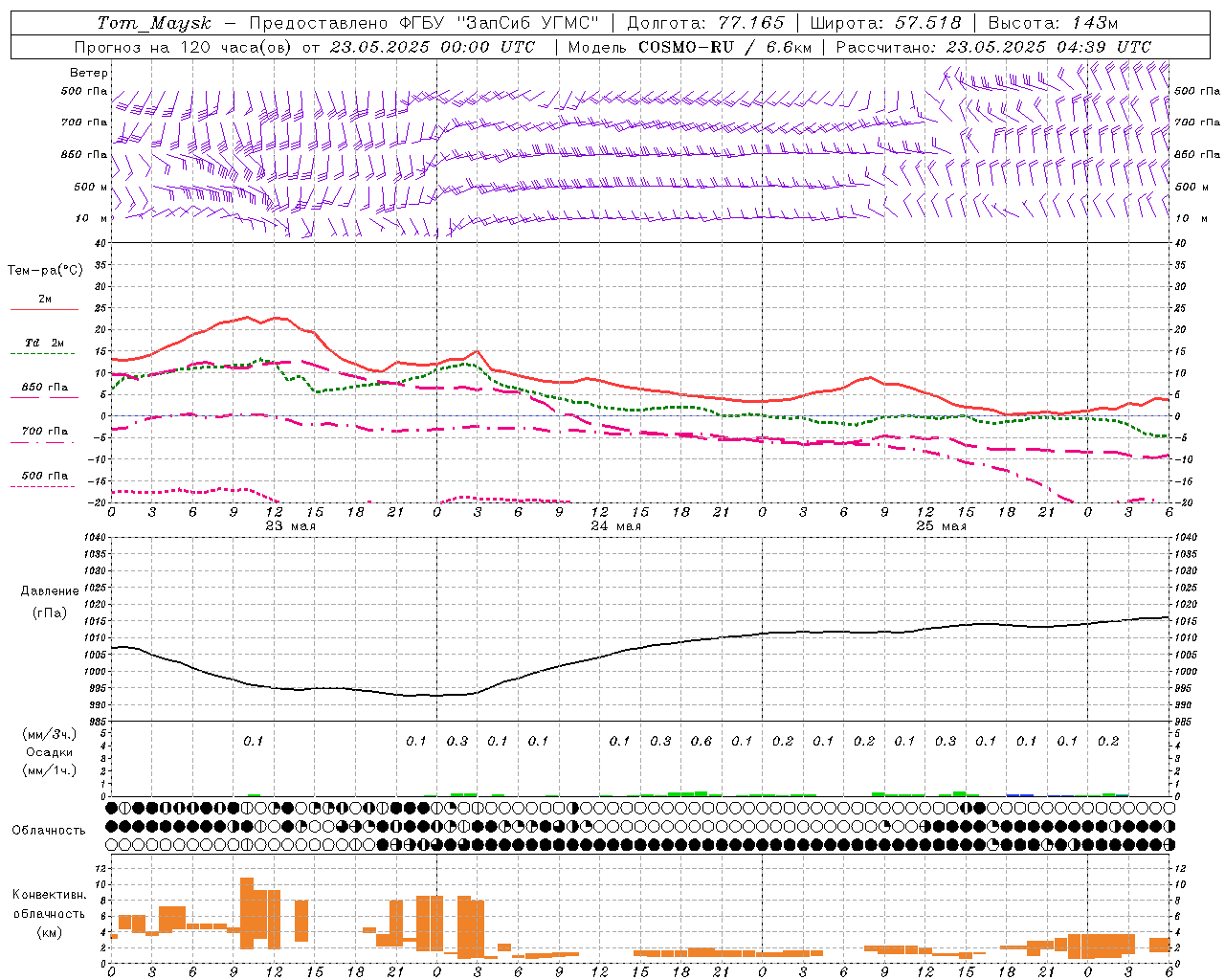
Task: Click the "850 гПа" legend in temperature panel
Action: pos(45,388)
